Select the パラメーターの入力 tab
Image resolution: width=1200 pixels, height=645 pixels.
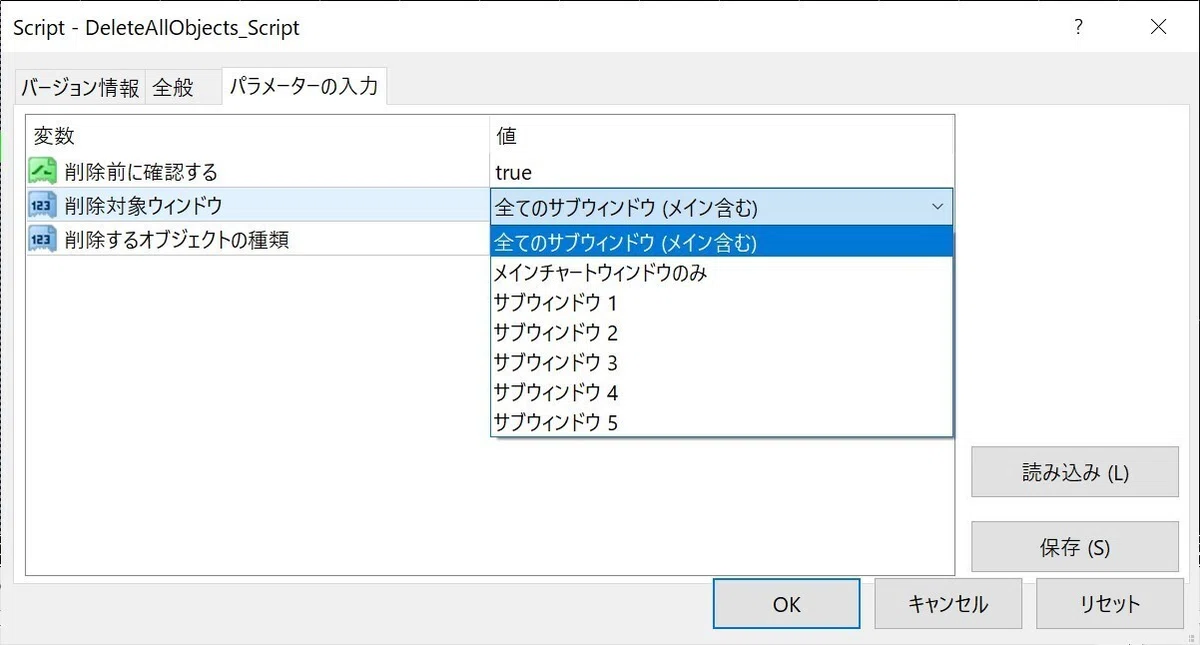[304, 86]
